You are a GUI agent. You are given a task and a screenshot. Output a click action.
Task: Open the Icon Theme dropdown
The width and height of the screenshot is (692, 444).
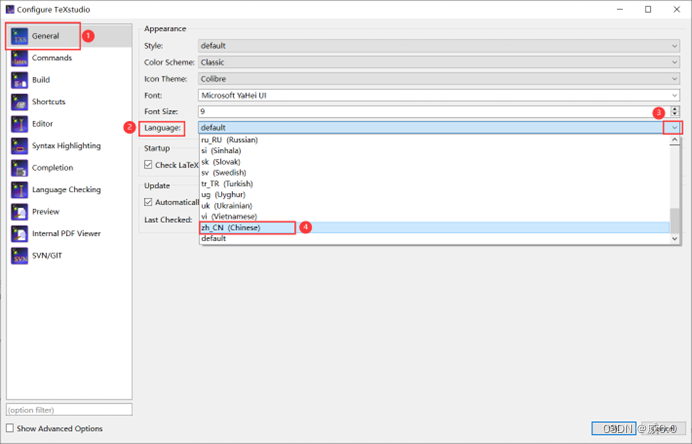click(x=439, y=79)
